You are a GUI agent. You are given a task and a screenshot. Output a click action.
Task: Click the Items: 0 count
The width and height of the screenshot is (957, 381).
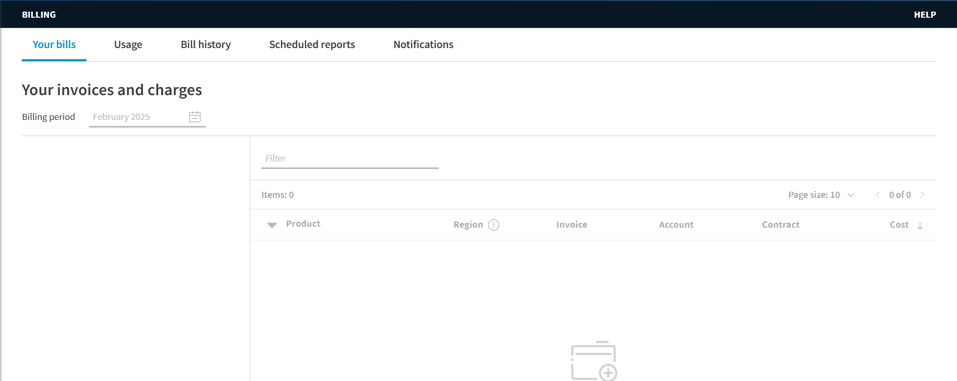tap(278, 195)
